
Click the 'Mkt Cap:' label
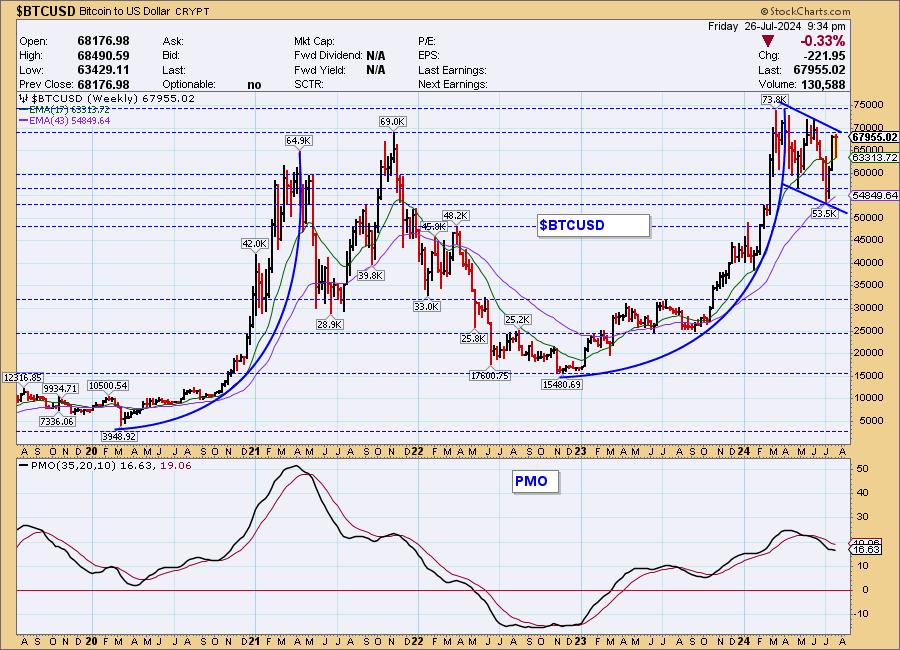pos(314,41)
